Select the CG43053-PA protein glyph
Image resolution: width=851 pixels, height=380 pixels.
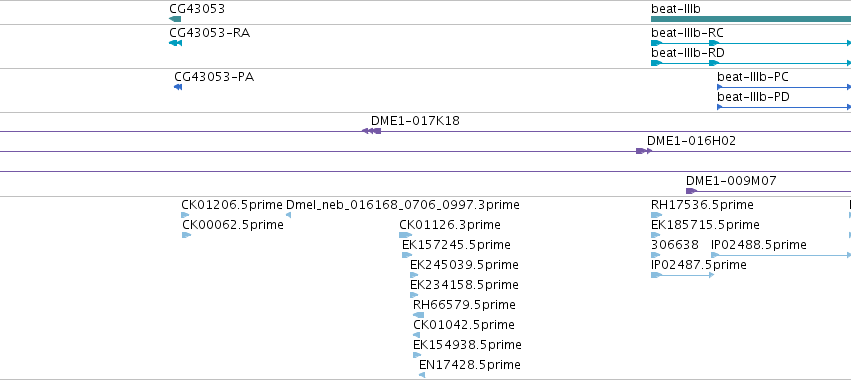(178, 87)
